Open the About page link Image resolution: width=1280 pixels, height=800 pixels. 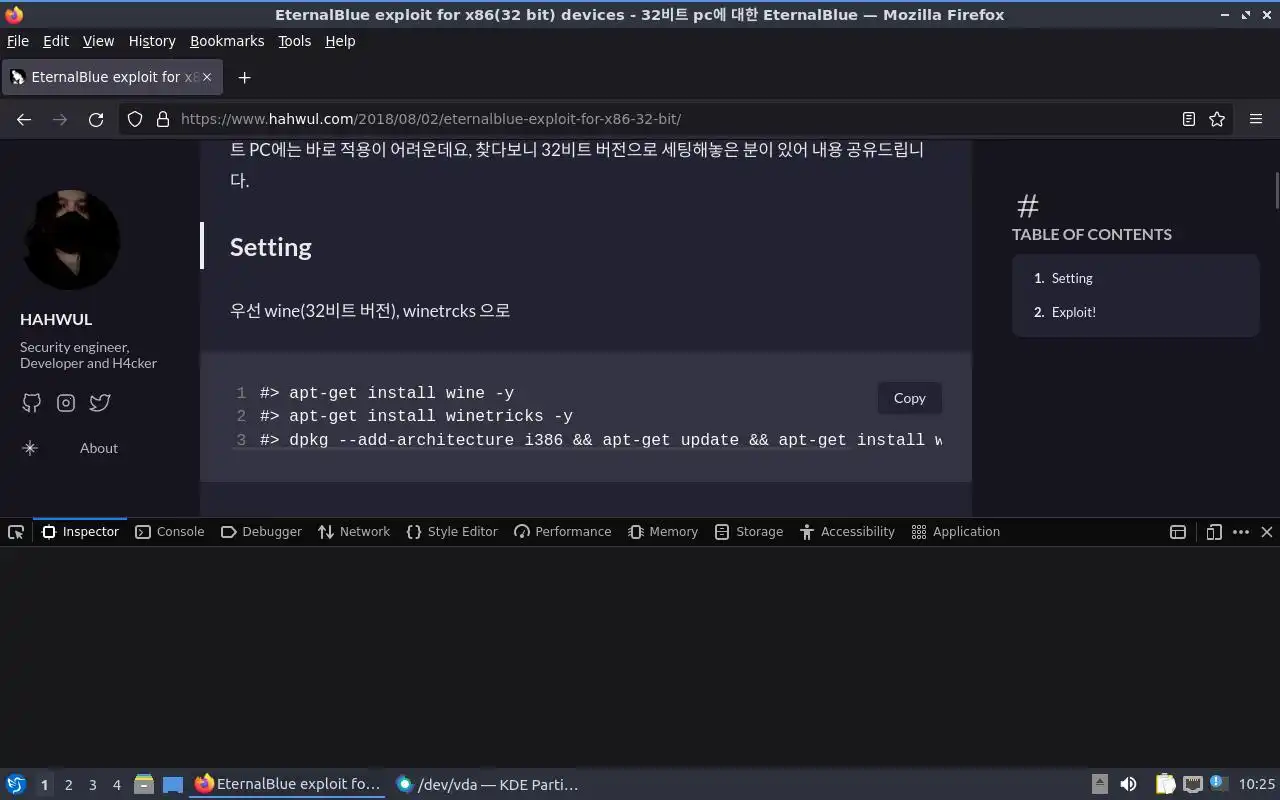click(x=99, y=448)
